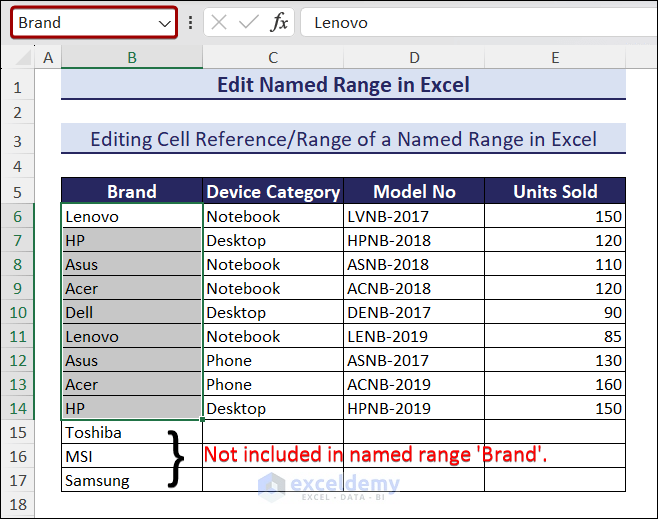Select row 15 header
This screenshot has width=658, height=519.
(x=17, y=432)
